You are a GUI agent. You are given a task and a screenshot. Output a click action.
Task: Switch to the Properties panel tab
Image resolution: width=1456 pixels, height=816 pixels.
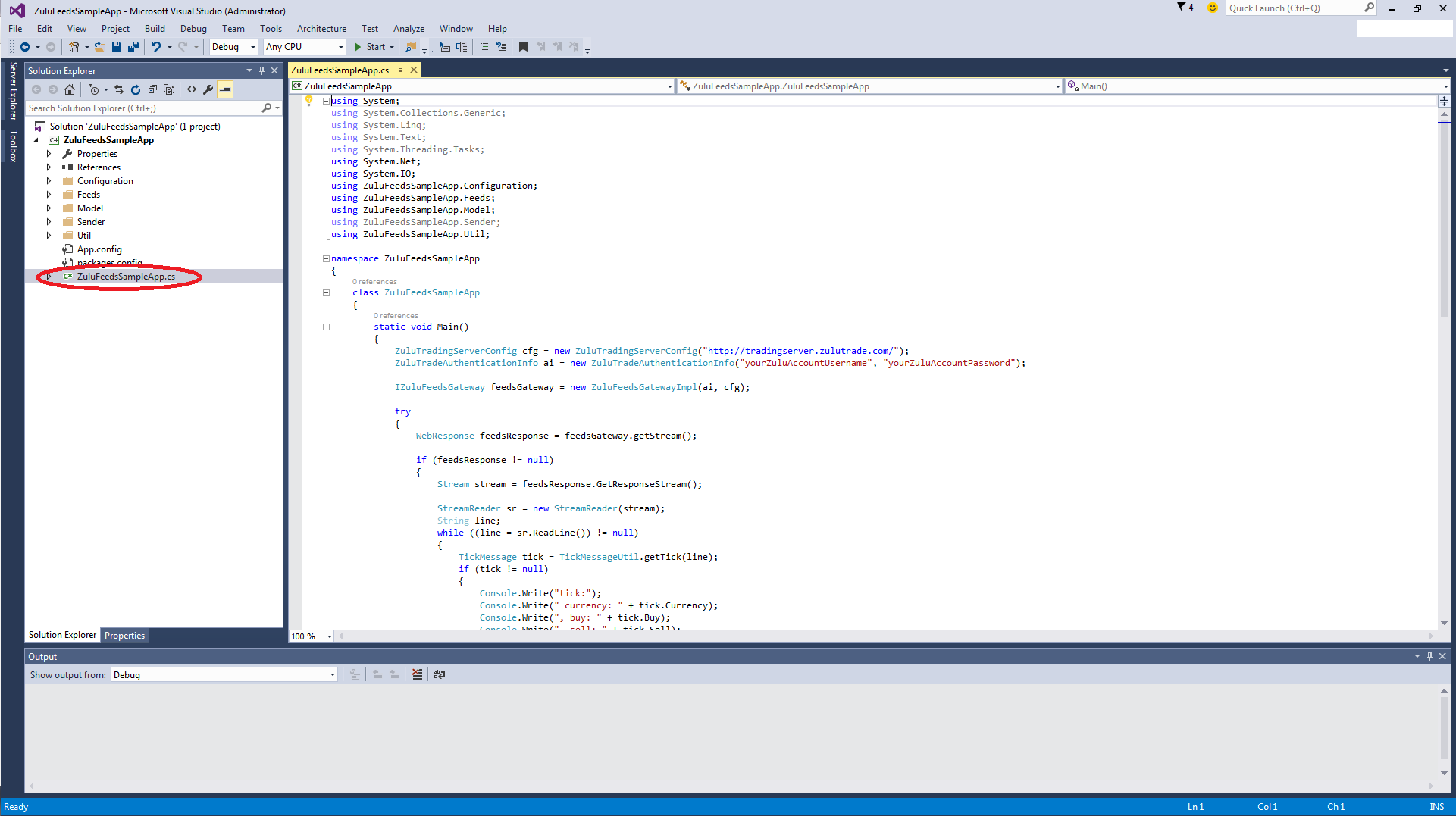coord(124,636)
